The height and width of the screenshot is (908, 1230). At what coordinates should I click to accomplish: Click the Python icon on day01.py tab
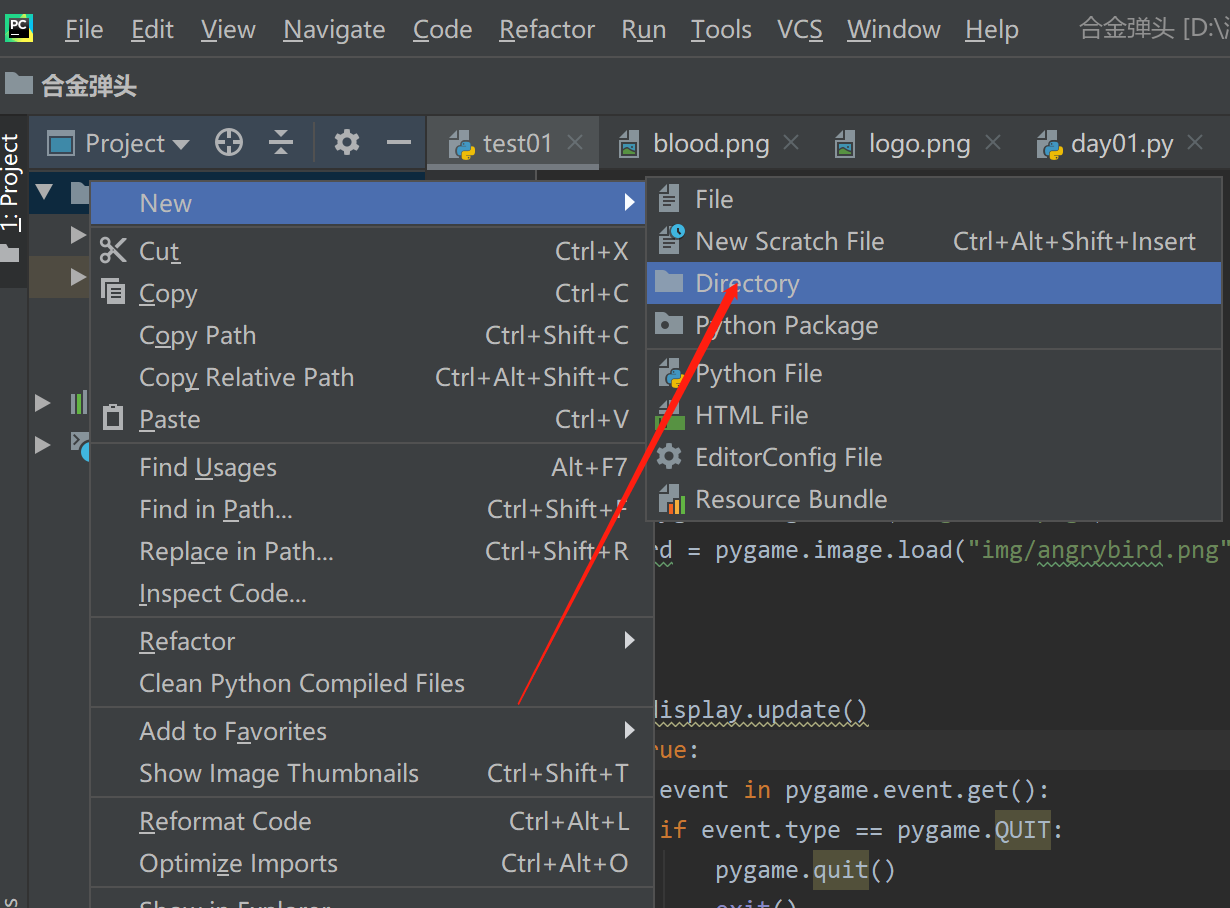(1049, 144)
